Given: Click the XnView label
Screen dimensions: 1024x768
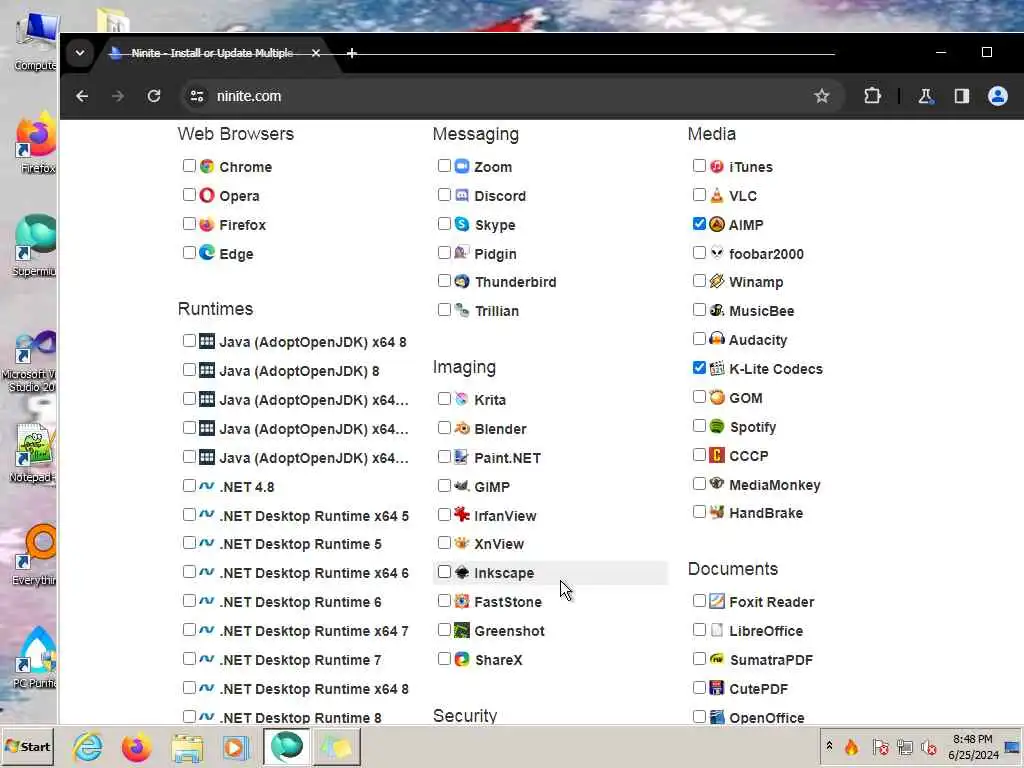Looking at the screenshot, I should [499, 544].
